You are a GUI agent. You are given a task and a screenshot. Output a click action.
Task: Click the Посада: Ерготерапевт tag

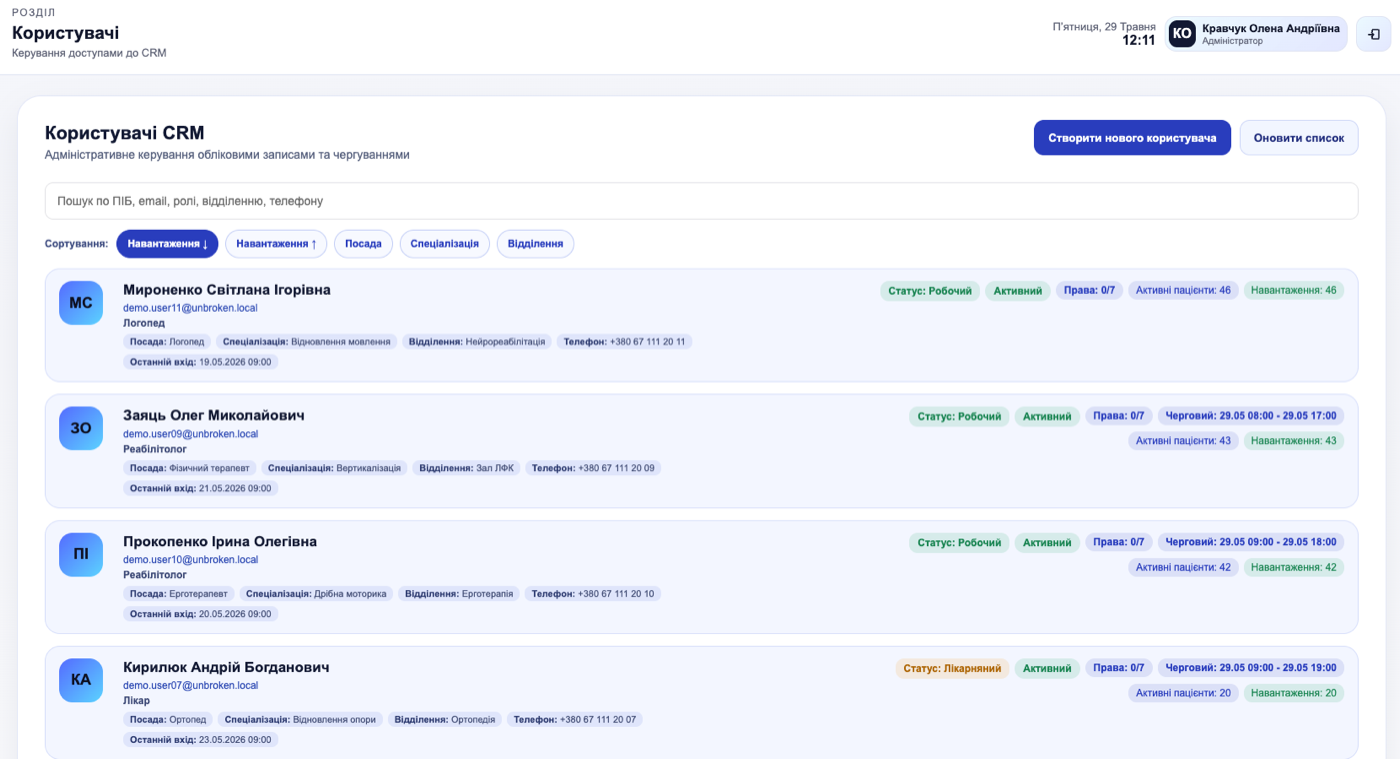[179, 594]
